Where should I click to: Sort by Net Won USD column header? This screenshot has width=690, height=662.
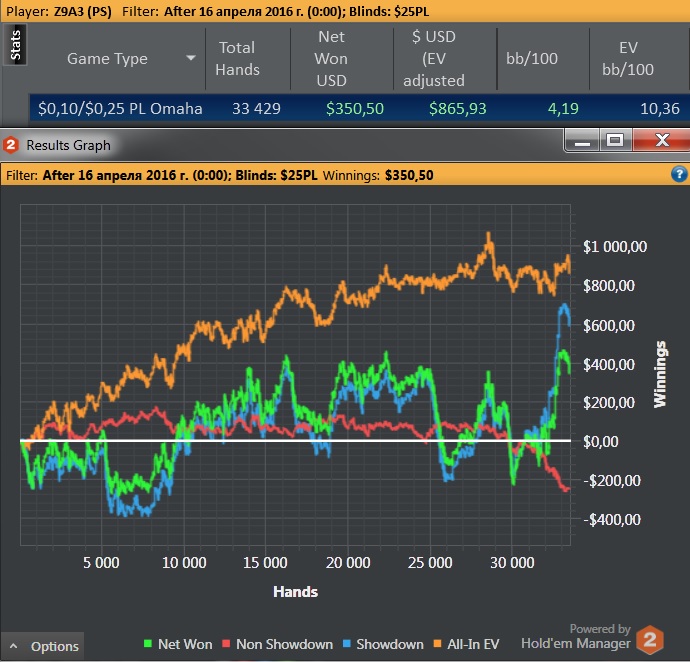[x=331, y=59]
